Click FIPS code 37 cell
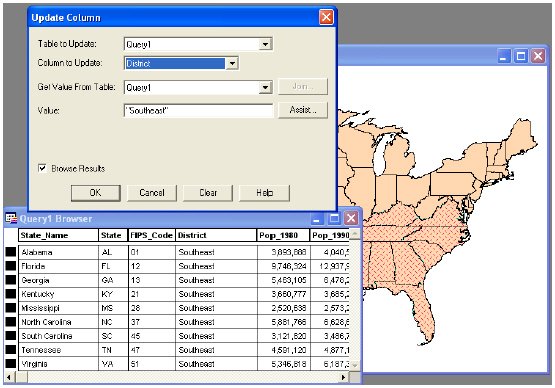This screenshot has height=388, width=555. (x=151, y=322)
